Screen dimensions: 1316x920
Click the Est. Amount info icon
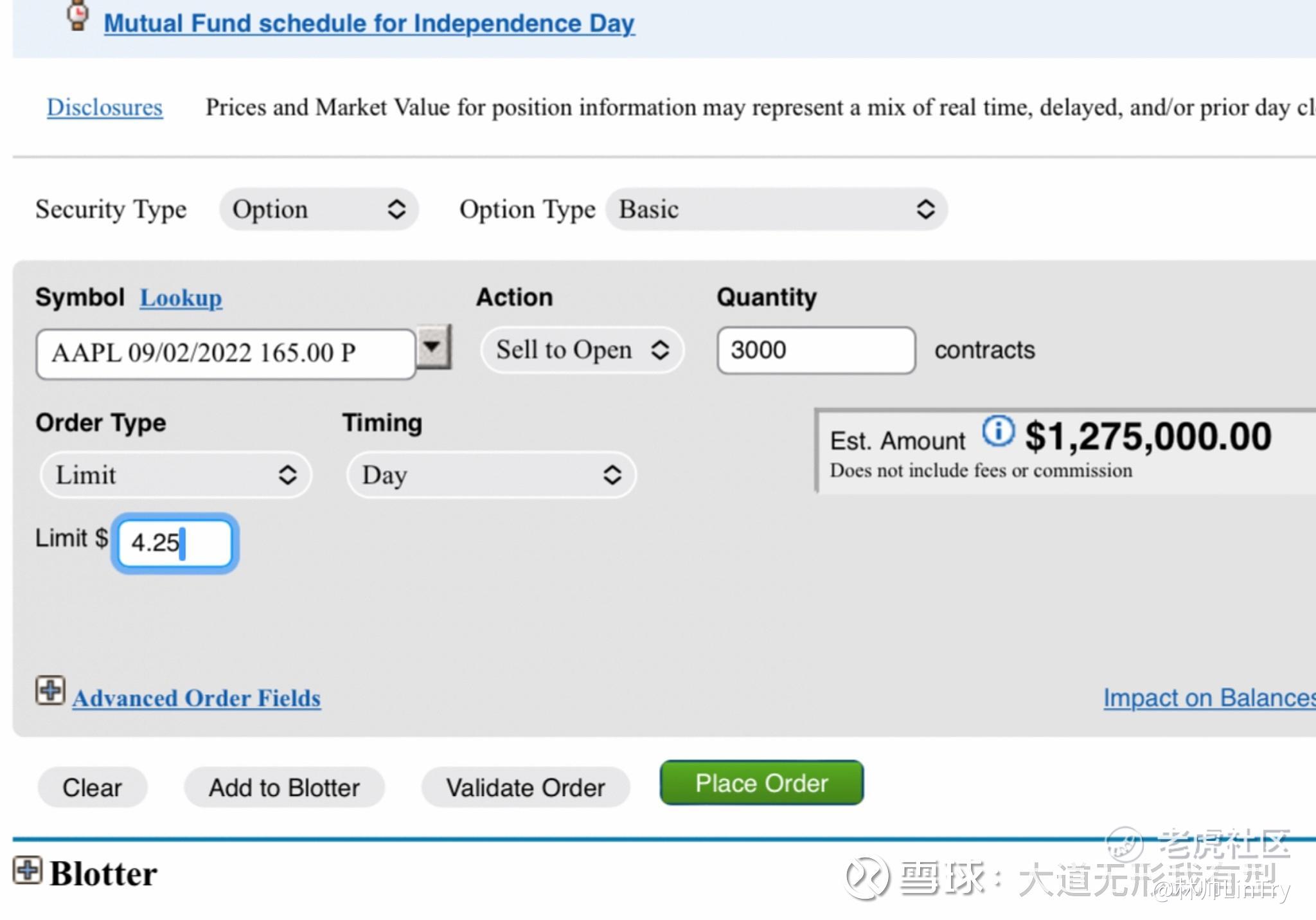[x=998, y=431]
